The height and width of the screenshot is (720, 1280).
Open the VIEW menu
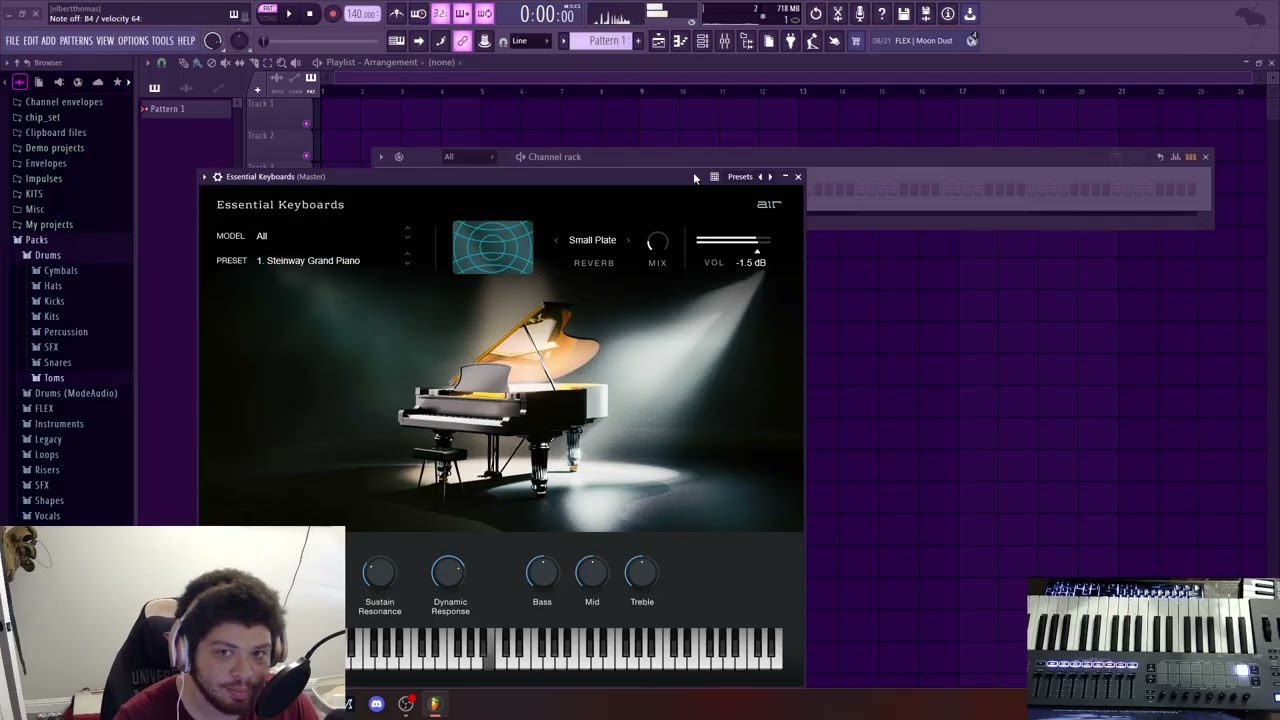coord(105,41)
